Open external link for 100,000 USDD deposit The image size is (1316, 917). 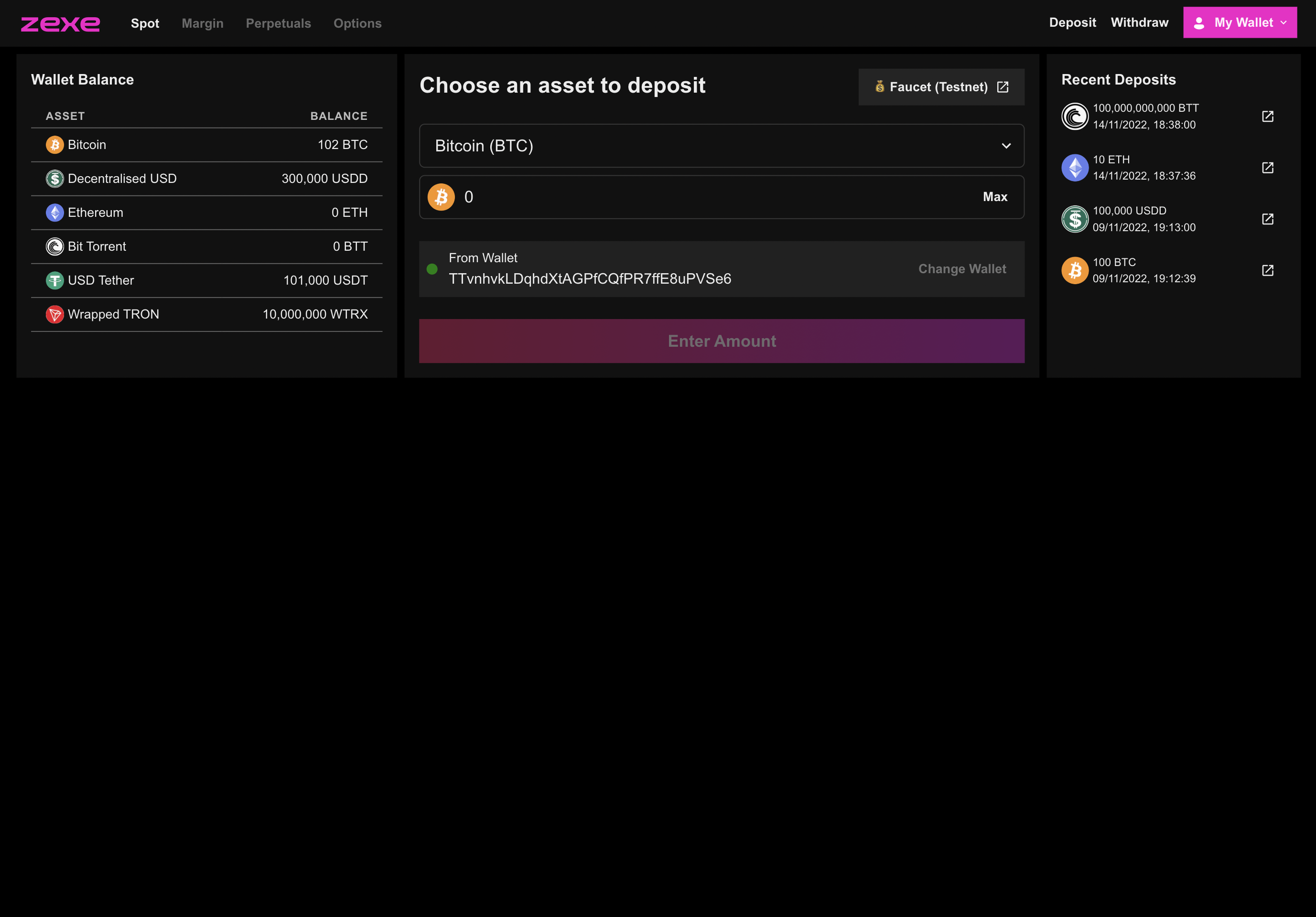[x=1267, y=219]
